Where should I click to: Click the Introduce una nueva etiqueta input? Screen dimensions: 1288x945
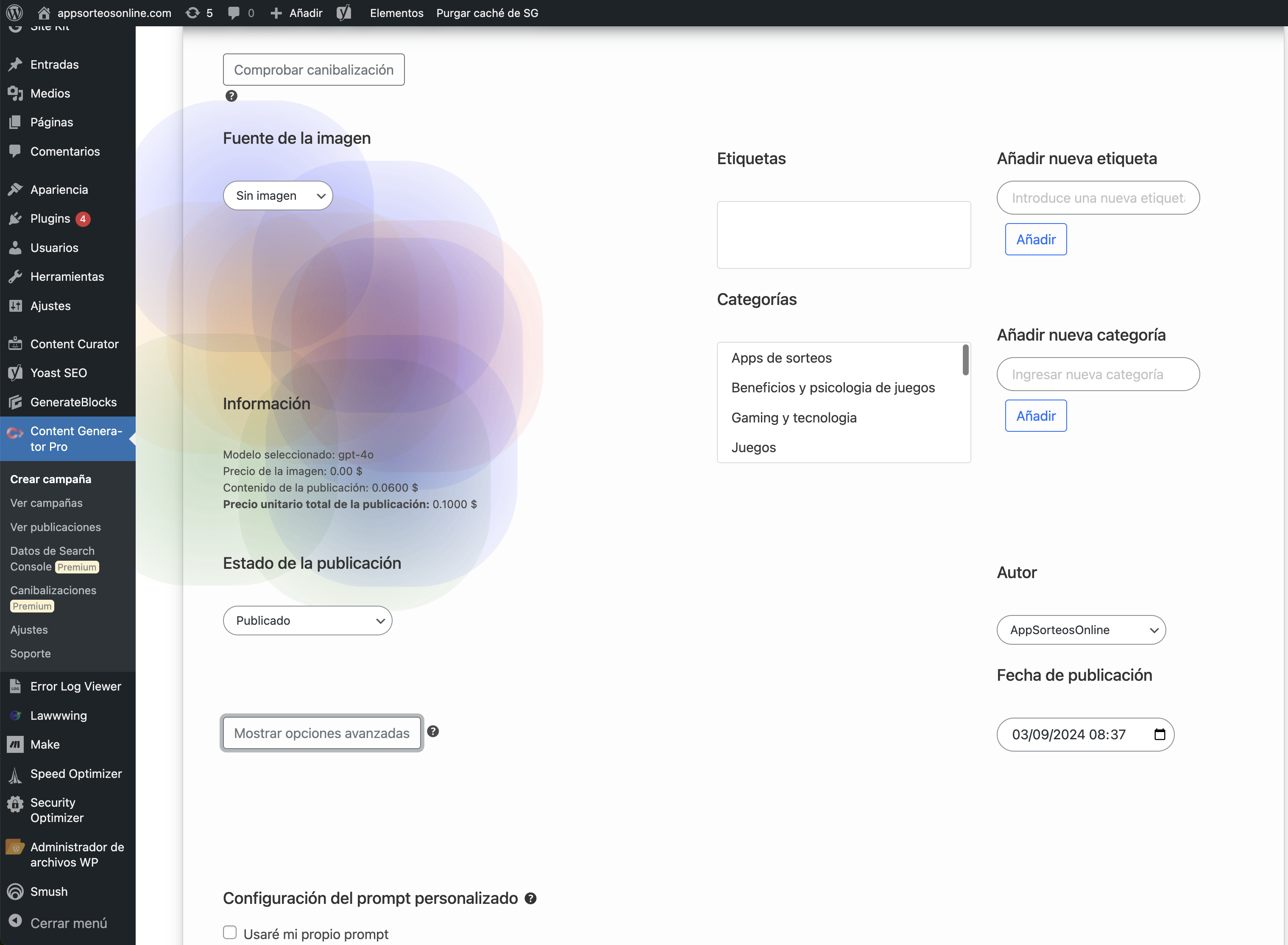point(1098,198)
